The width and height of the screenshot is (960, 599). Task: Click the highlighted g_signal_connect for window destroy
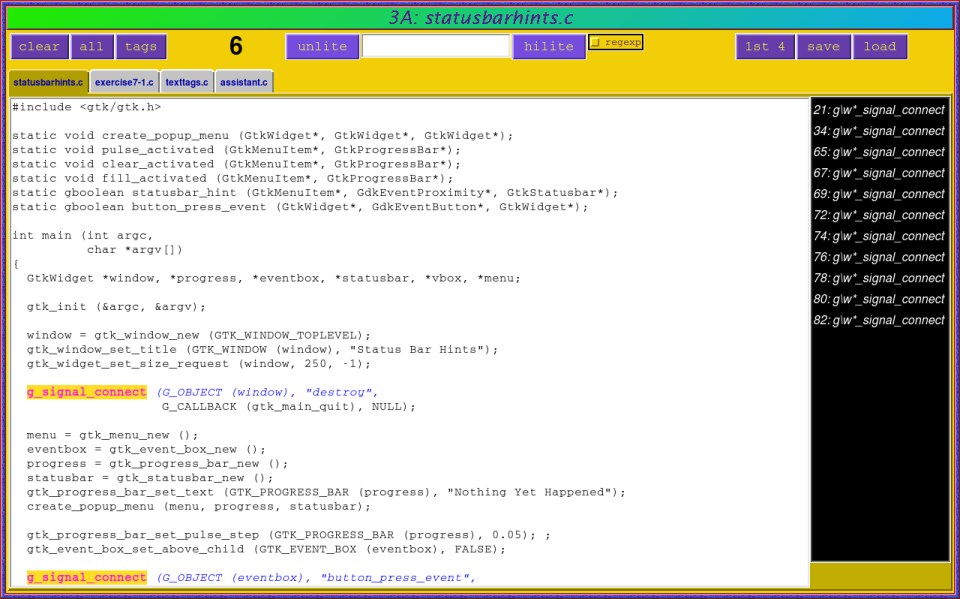[x=86, y=393]
